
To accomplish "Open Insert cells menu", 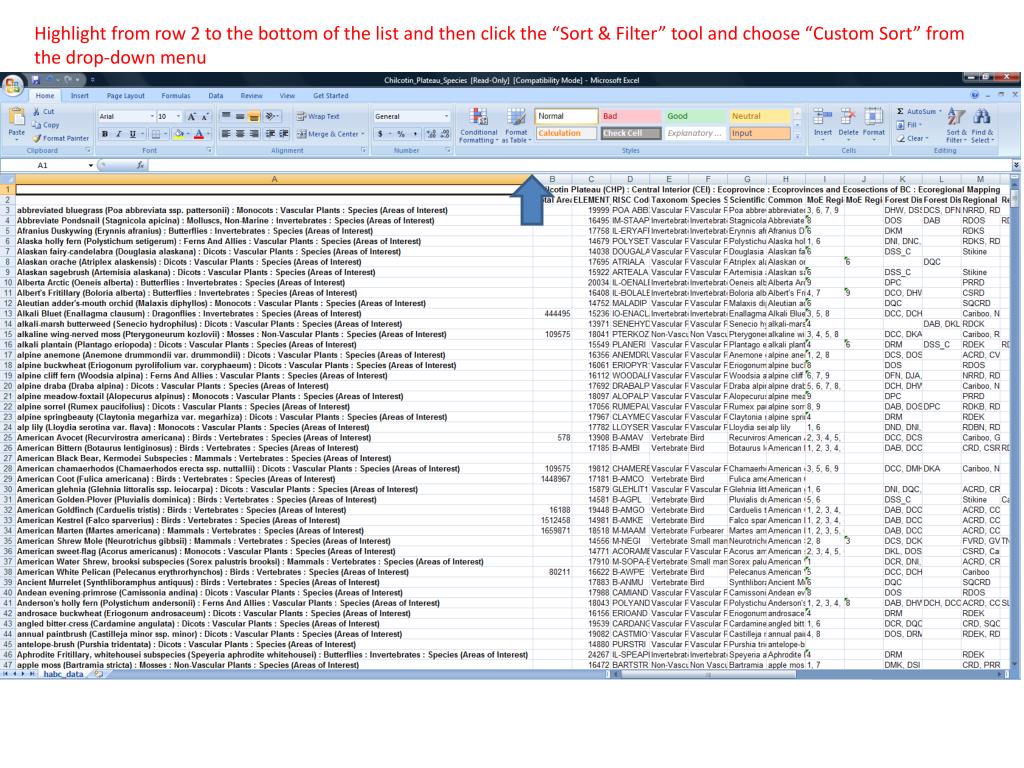I will pos(823,123).
